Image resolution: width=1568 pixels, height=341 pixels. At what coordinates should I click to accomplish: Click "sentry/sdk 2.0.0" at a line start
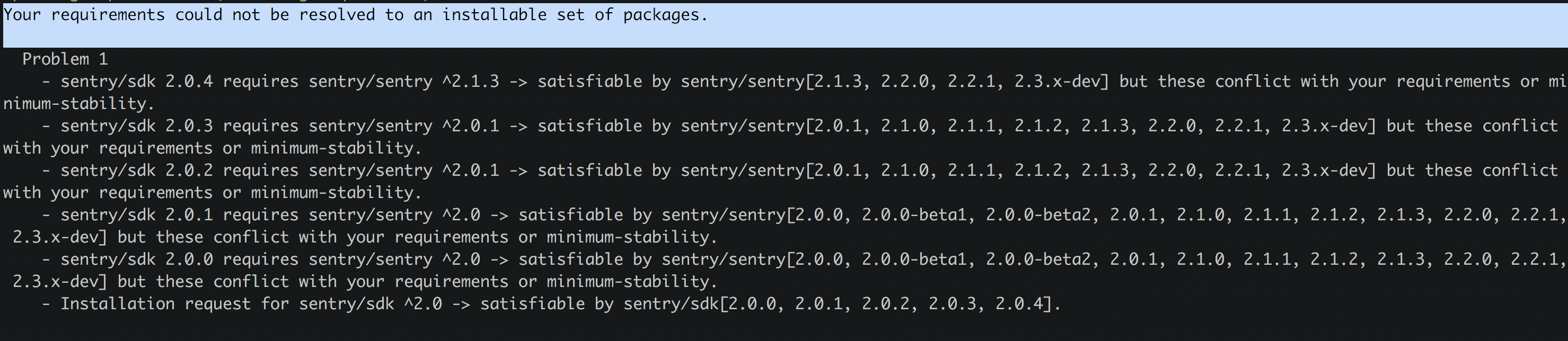tap(137, 259)
